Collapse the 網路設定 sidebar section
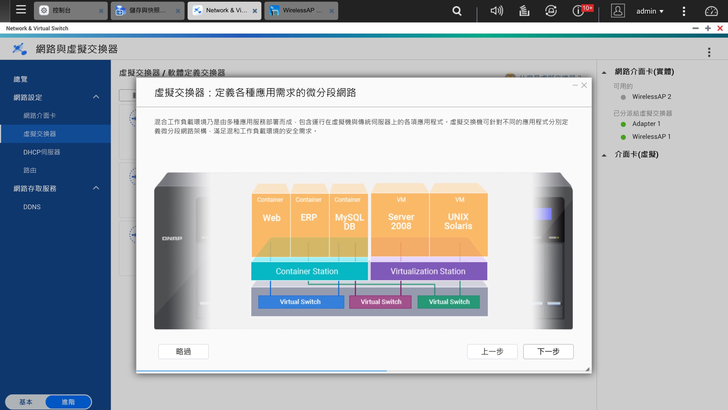This screenshot has width=728, height=410. click(96, 97)
